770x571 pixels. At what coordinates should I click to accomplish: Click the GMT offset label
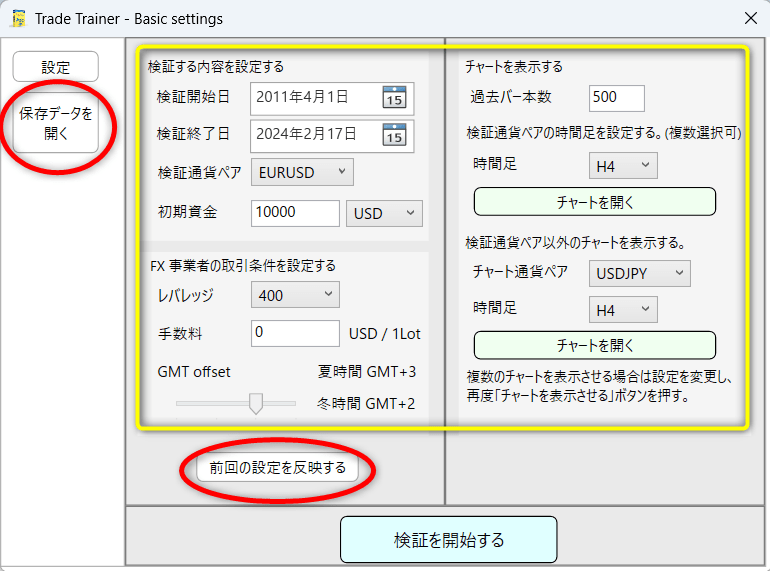[194, 372]
